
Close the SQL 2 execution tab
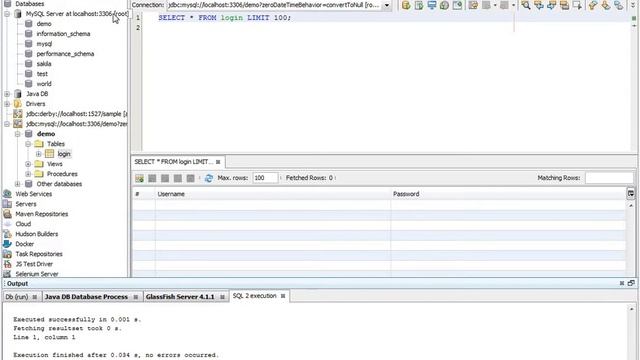(x=283, y=296)
